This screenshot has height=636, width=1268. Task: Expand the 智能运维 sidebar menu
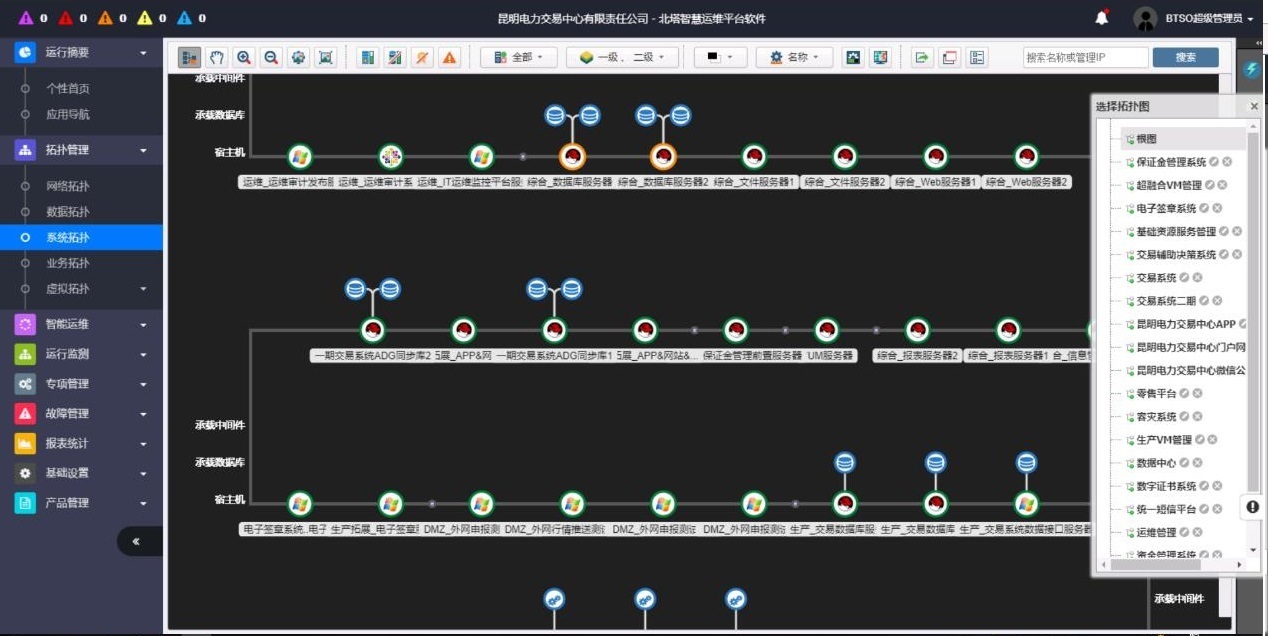[81, 324]
